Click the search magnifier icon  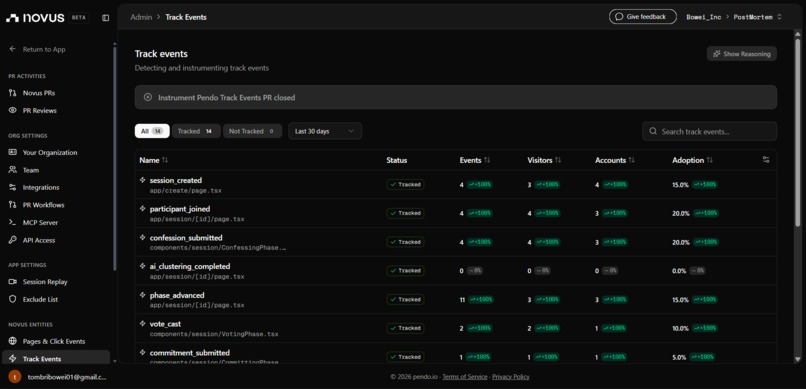pyautogui.click(x=653, y=131)
